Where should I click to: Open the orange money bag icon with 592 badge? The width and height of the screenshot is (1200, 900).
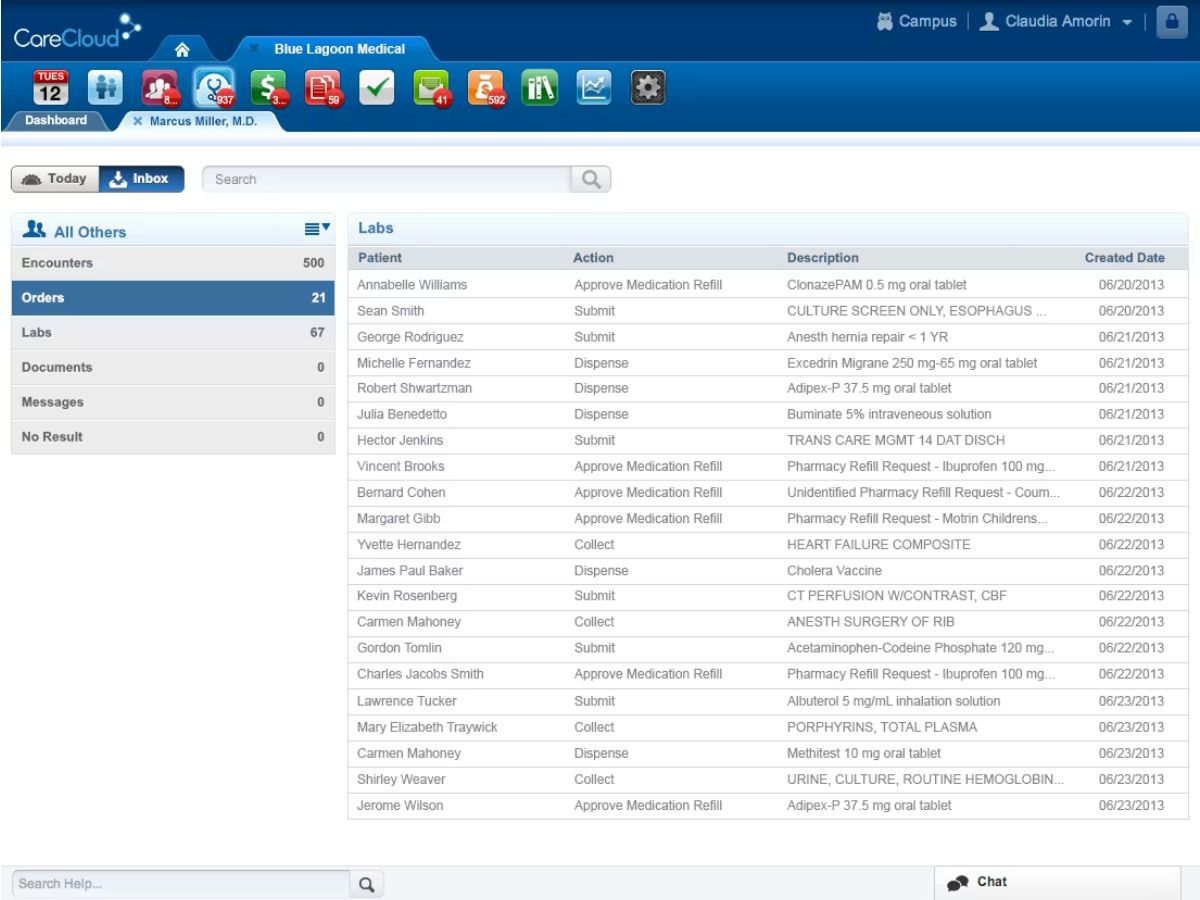click(487, 88)
